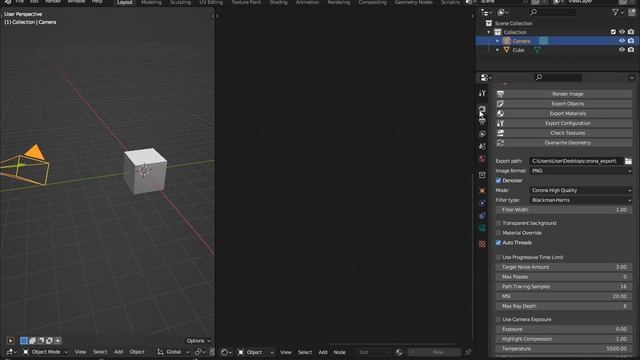640x360 pixels.
Task: Switch to the Shading workspace tab
Action: coord(278,2)
